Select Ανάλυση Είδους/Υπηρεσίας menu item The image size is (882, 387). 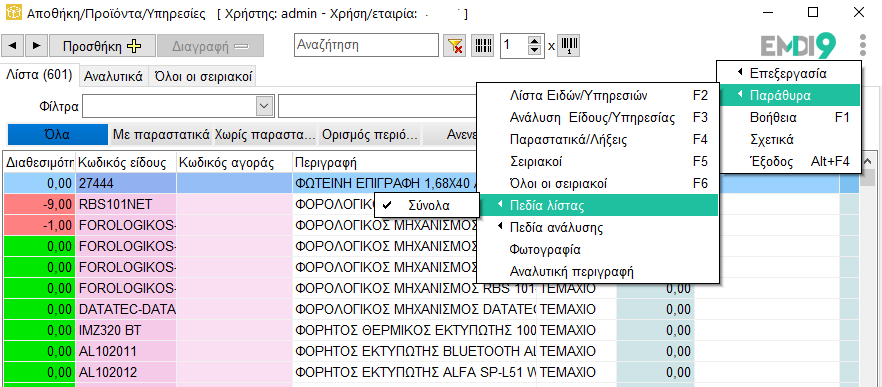[598, 118]
